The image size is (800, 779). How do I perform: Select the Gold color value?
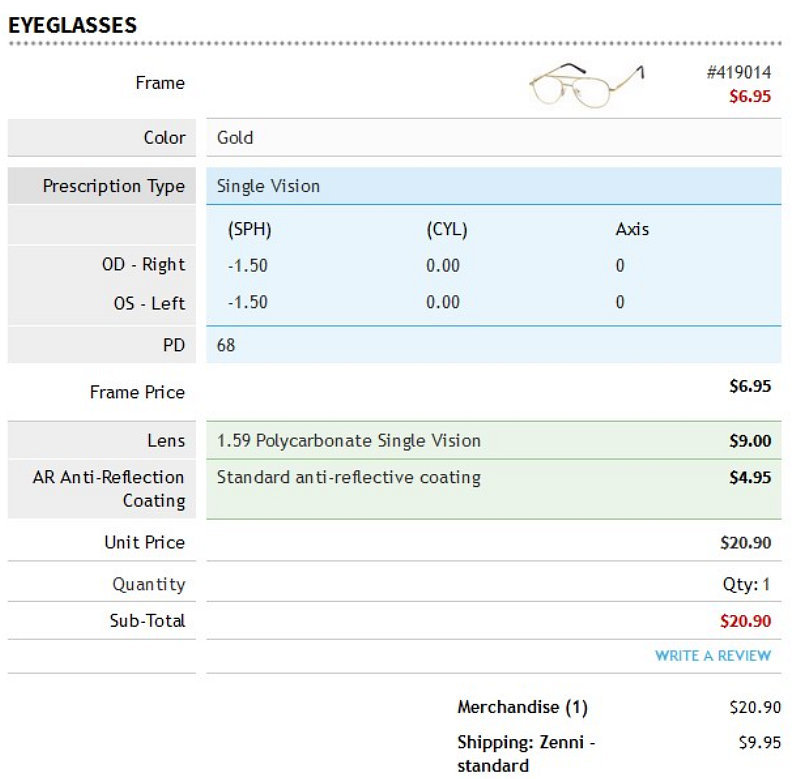tap(235, 138)
